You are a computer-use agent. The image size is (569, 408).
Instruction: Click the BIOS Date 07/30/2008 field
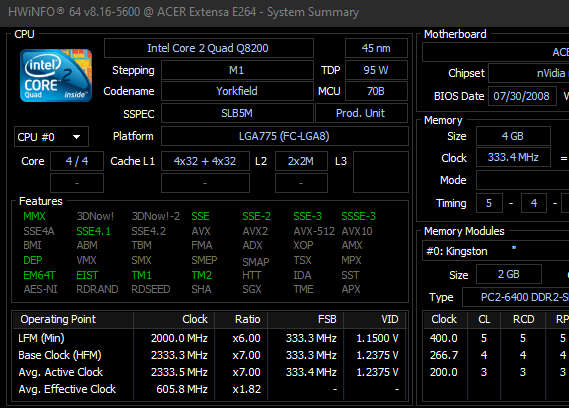click(x=521, y=96)
